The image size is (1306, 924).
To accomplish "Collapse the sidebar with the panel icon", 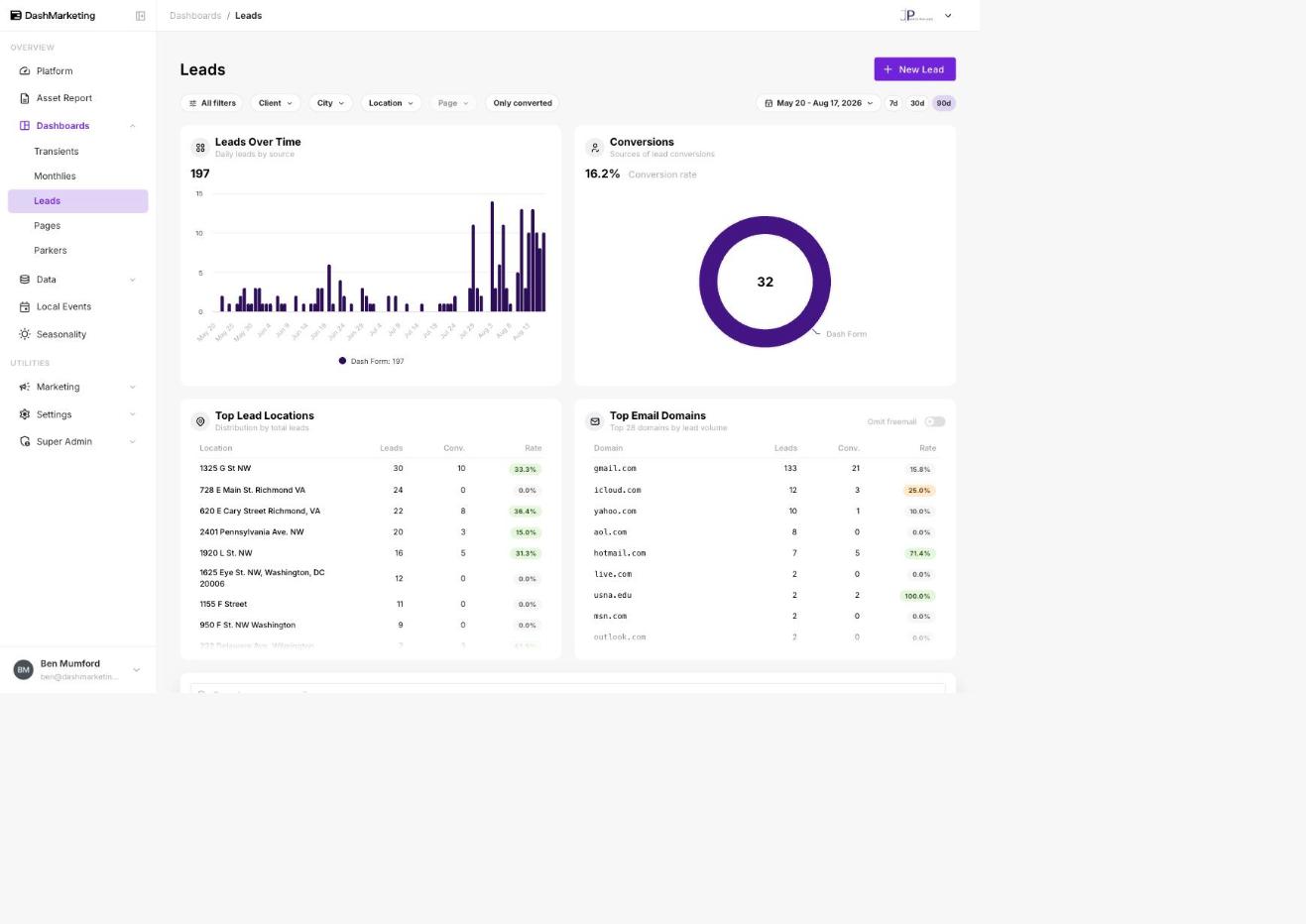I will click(x=140, y=16).
